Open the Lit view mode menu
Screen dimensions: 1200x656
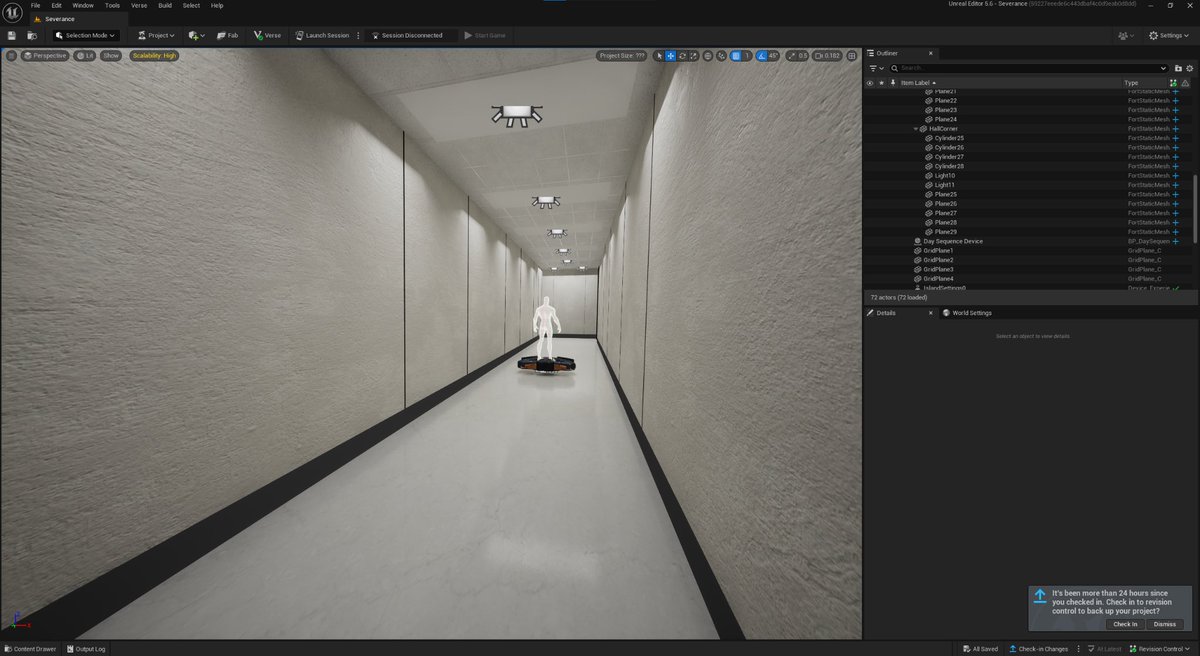tap(85, 56)
